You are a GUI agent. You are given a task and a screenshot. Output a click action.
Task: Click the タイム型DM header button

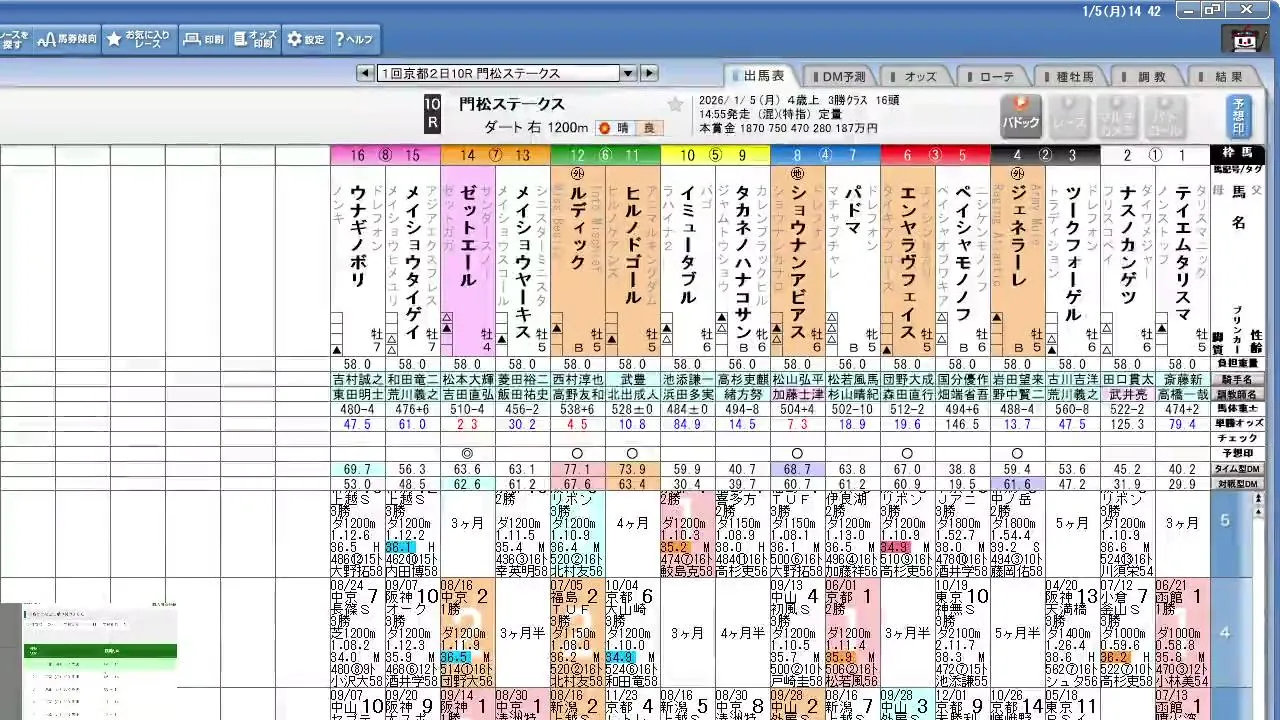click(1238, 469)
